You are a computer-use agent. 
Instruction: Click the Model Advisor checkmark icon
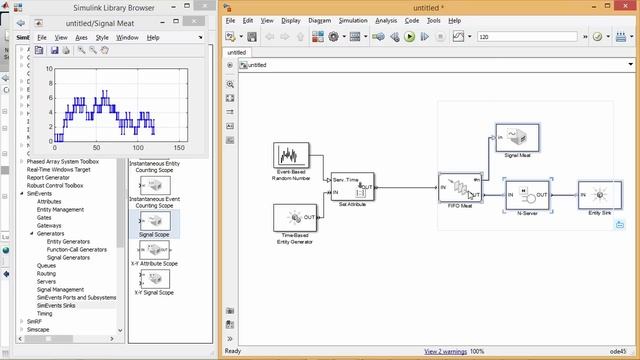[597, 37]
